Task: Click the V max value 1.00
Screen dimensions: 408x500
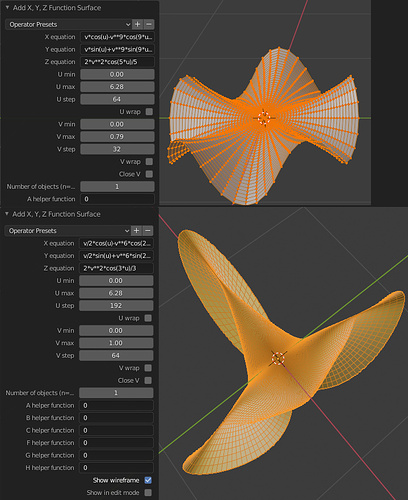Action: (116, 343)
